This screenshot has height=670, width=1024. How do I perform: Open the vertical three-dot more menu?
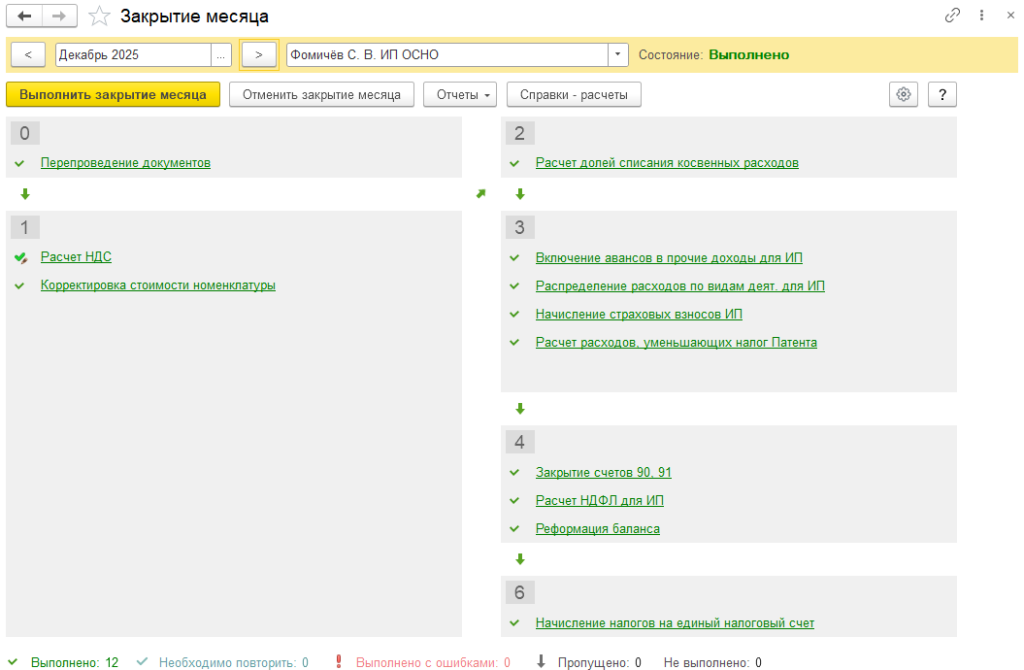[982, 16]
